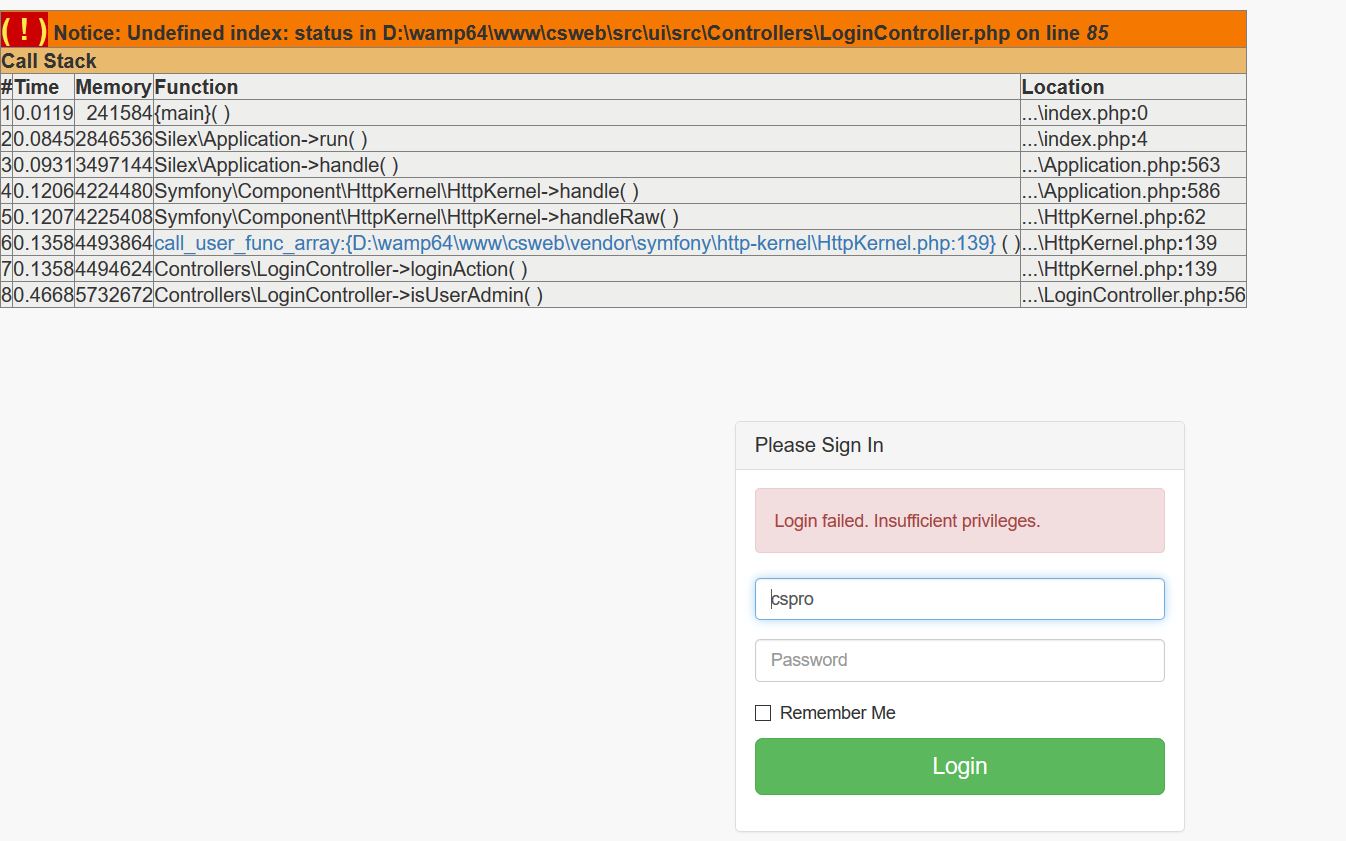Click the ...\index.php:4 location cell
This screenshot has height=841, width=1346.
(1133, 139)
